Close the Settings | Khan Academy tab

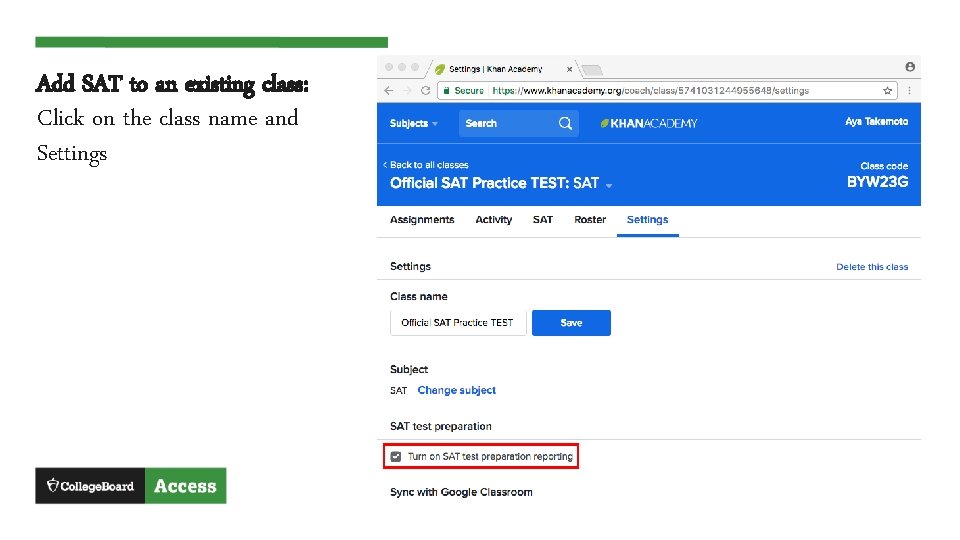point(569,69)
